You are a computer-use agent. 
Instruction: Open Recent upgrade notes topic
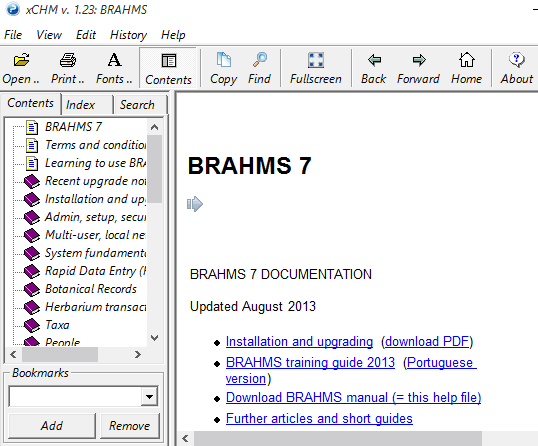tap(95, 181)
